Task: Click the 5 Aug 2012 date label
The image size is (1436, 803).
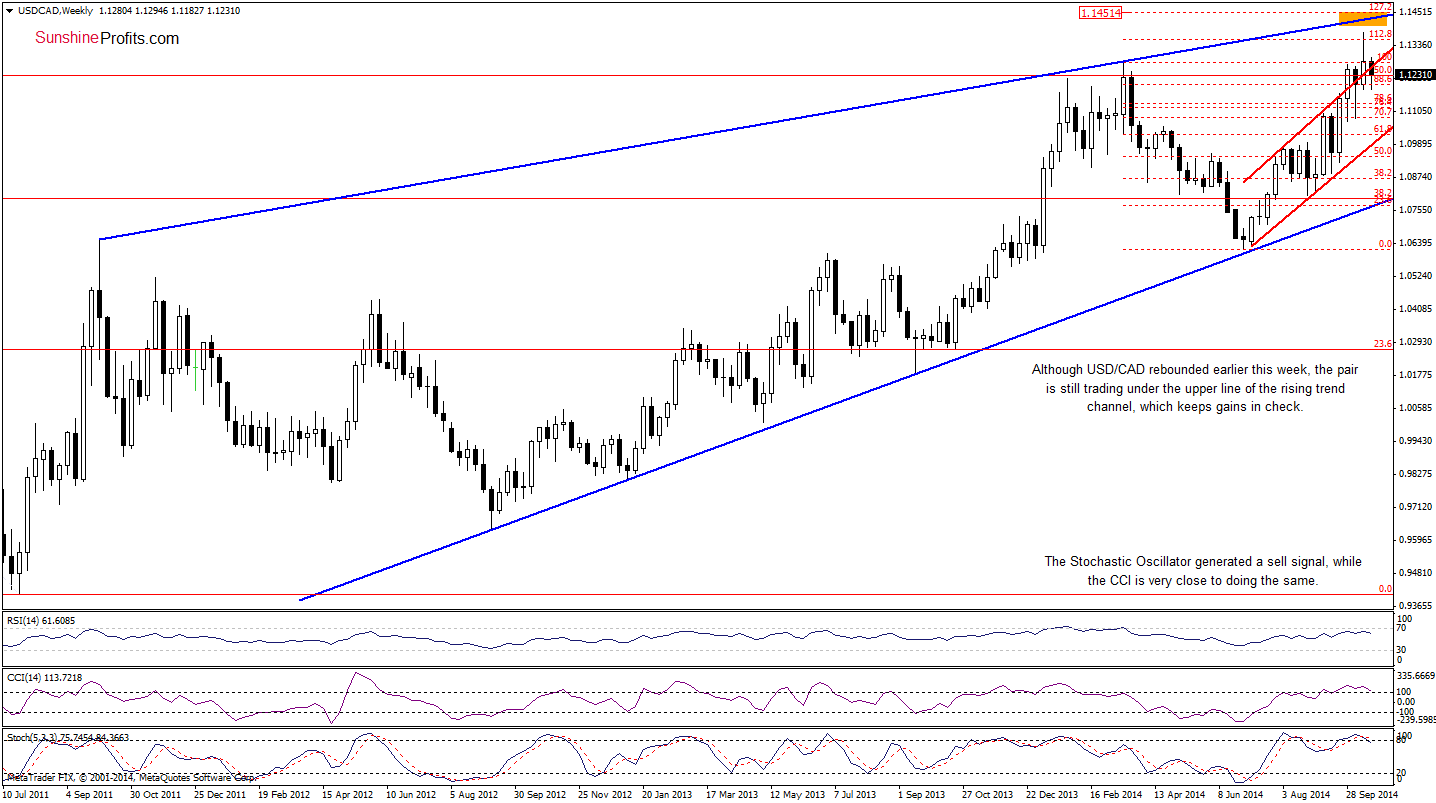Action: click(474, 794)
